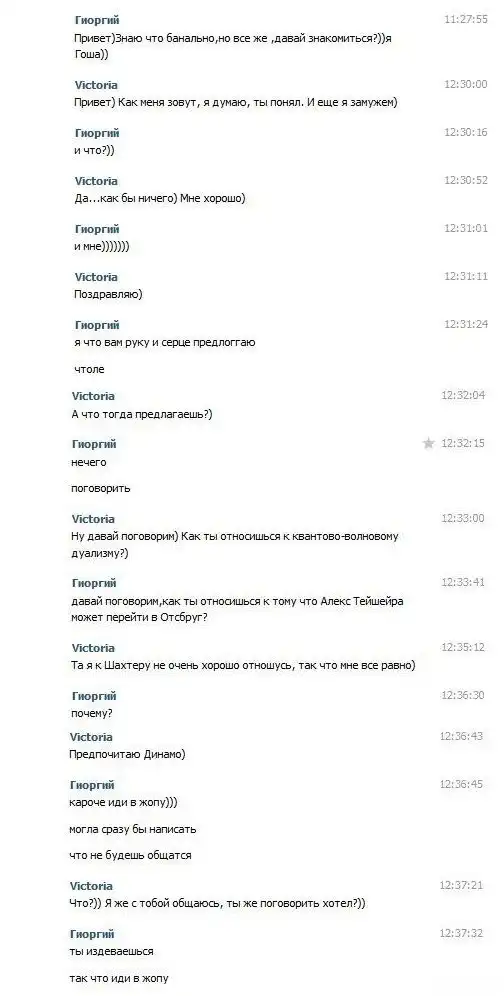Select the message 'могла сразу бы написать'
This screenshot has width=504, height=996.
click(133, 830)
